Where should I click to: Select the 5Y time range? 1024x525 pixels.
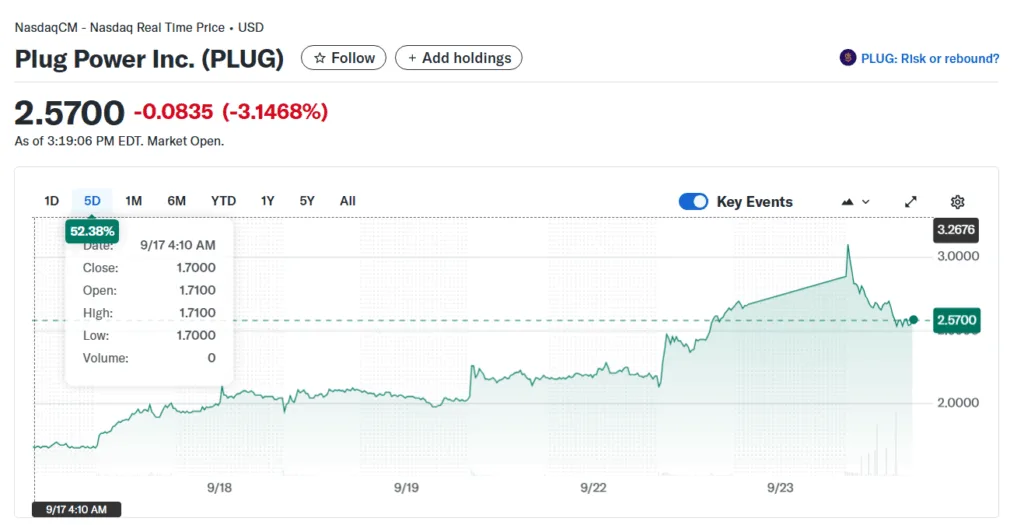[x=307, y=201]
